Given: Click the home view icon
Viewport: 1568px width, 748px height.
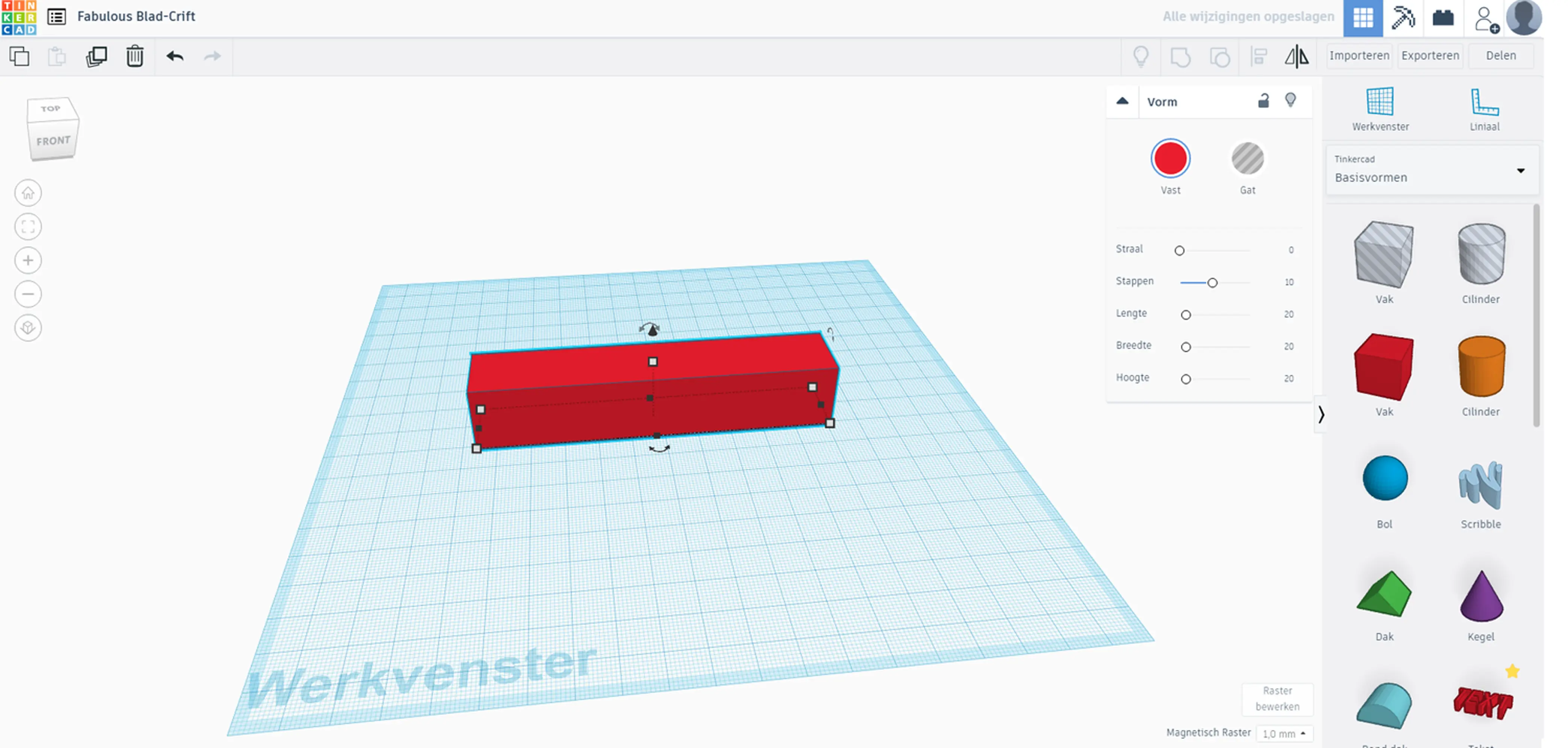Looking at the screenshot, I should [28, 193].
